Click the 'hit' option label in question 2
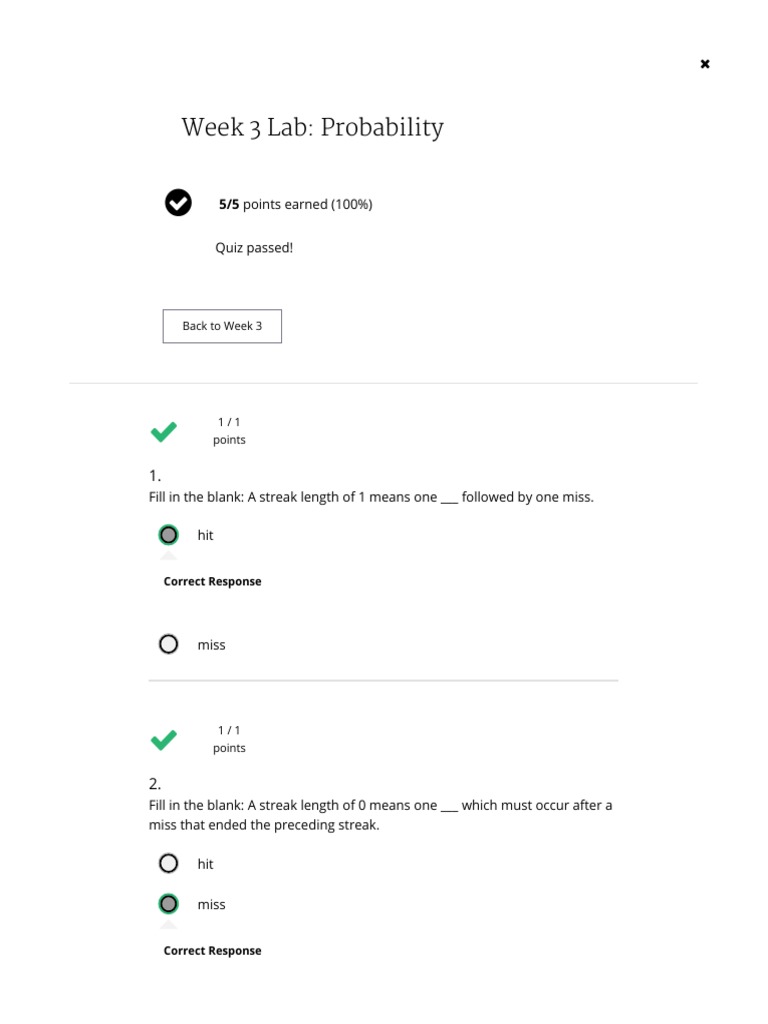 point(205,864)
